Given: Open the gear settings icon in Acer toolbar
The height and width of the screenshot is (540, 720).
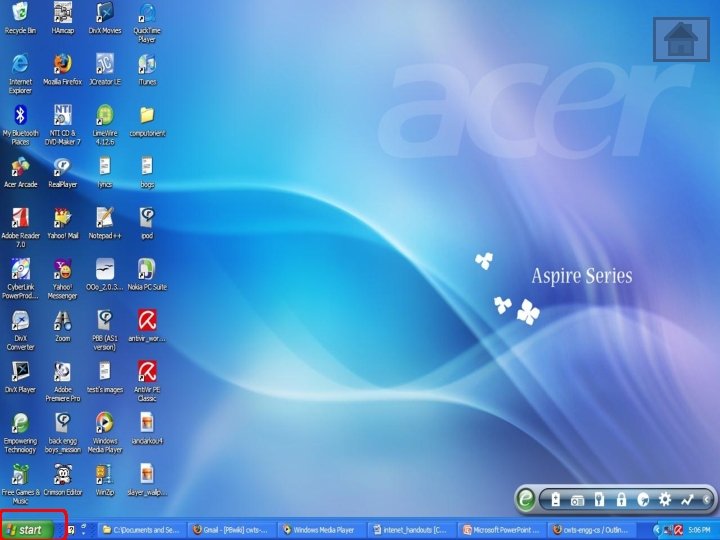Looking at the screenshot, I should click(665, 499).
